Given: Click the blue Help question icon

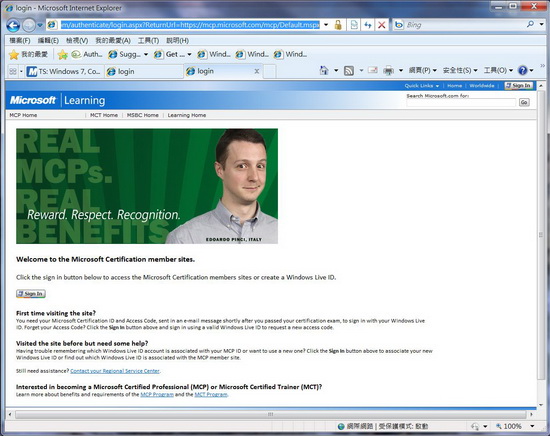Looking at the screenshot, I should coord(522,71).
